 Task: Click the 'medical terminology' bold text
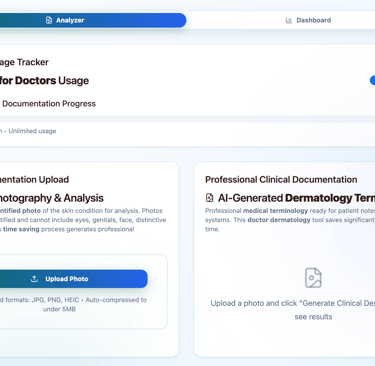(275, 211)
